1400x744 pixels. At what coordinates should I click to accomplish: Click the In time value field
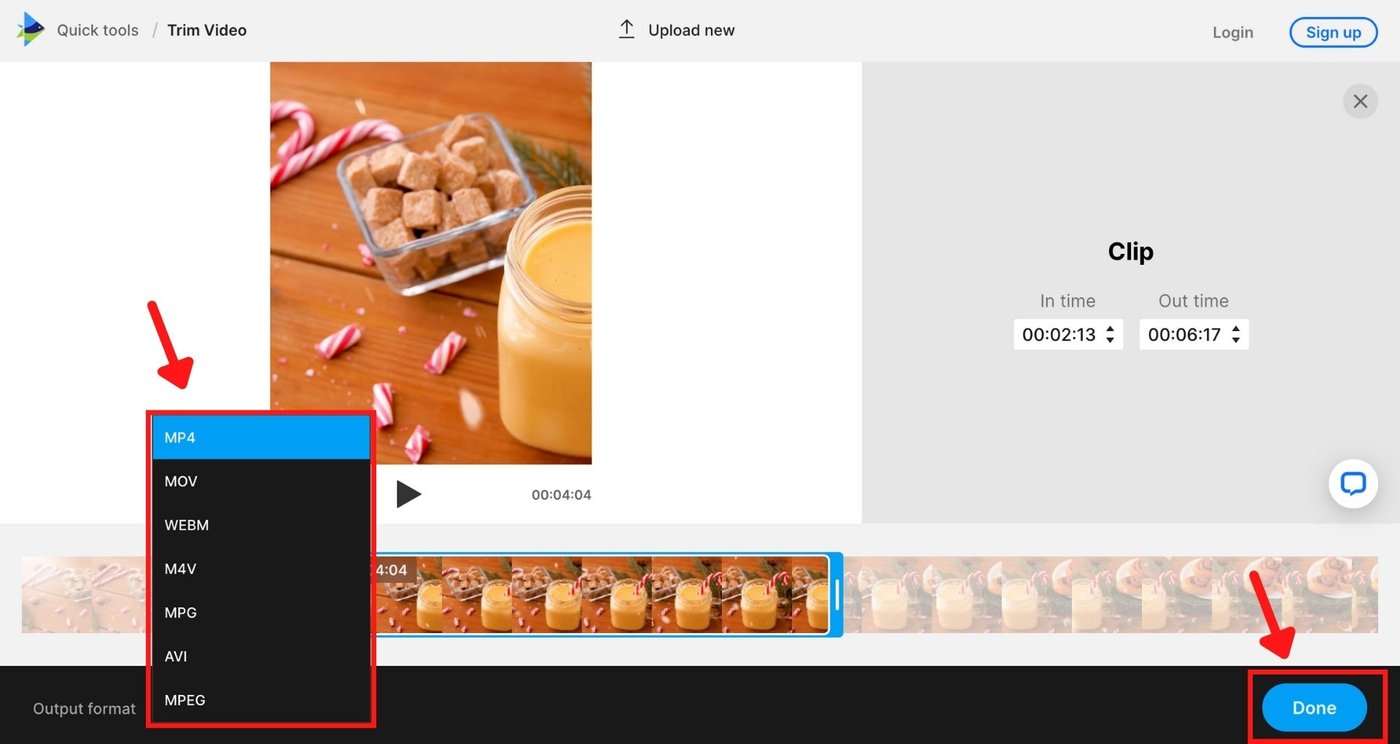[1060, 334]
